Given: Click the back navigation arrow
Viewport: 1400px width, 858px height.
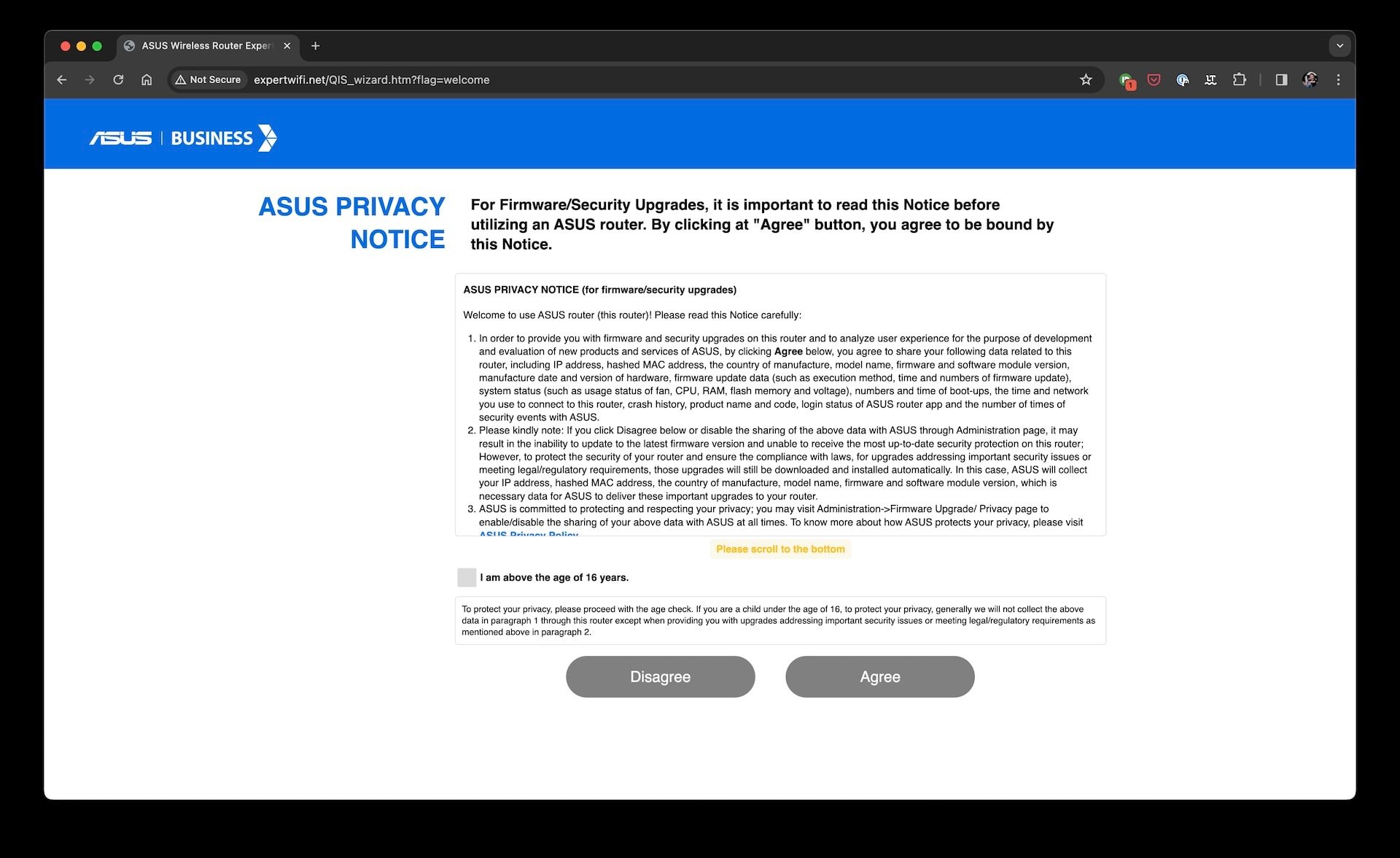Looking at the screenshot, I should pos(63,79).
